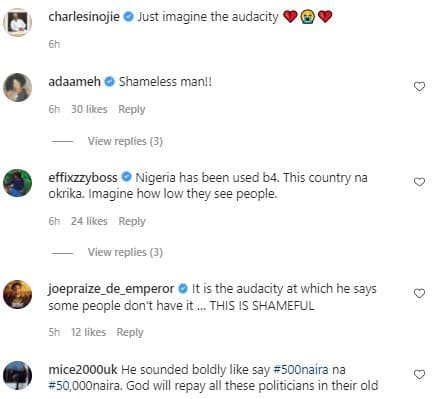Open adaameh's avatar

tap(17, 87)
